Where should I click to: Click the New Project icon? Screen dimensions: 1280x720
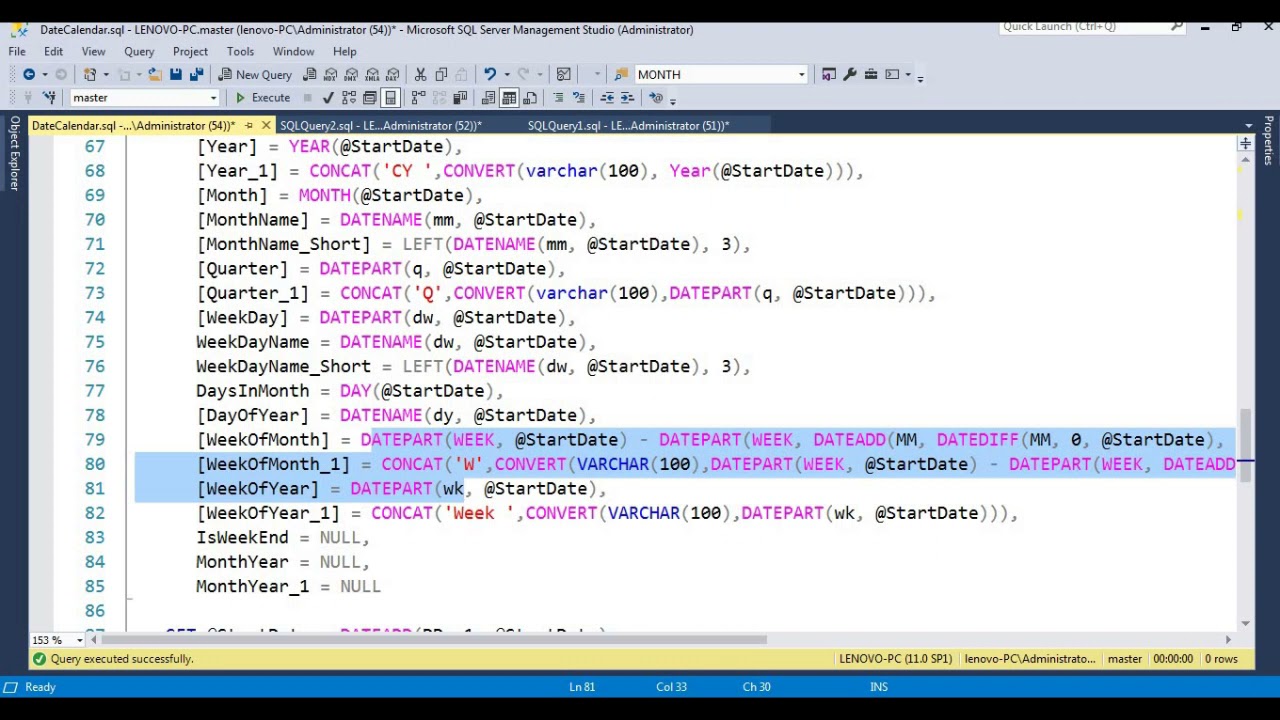[x=90, y=74]
